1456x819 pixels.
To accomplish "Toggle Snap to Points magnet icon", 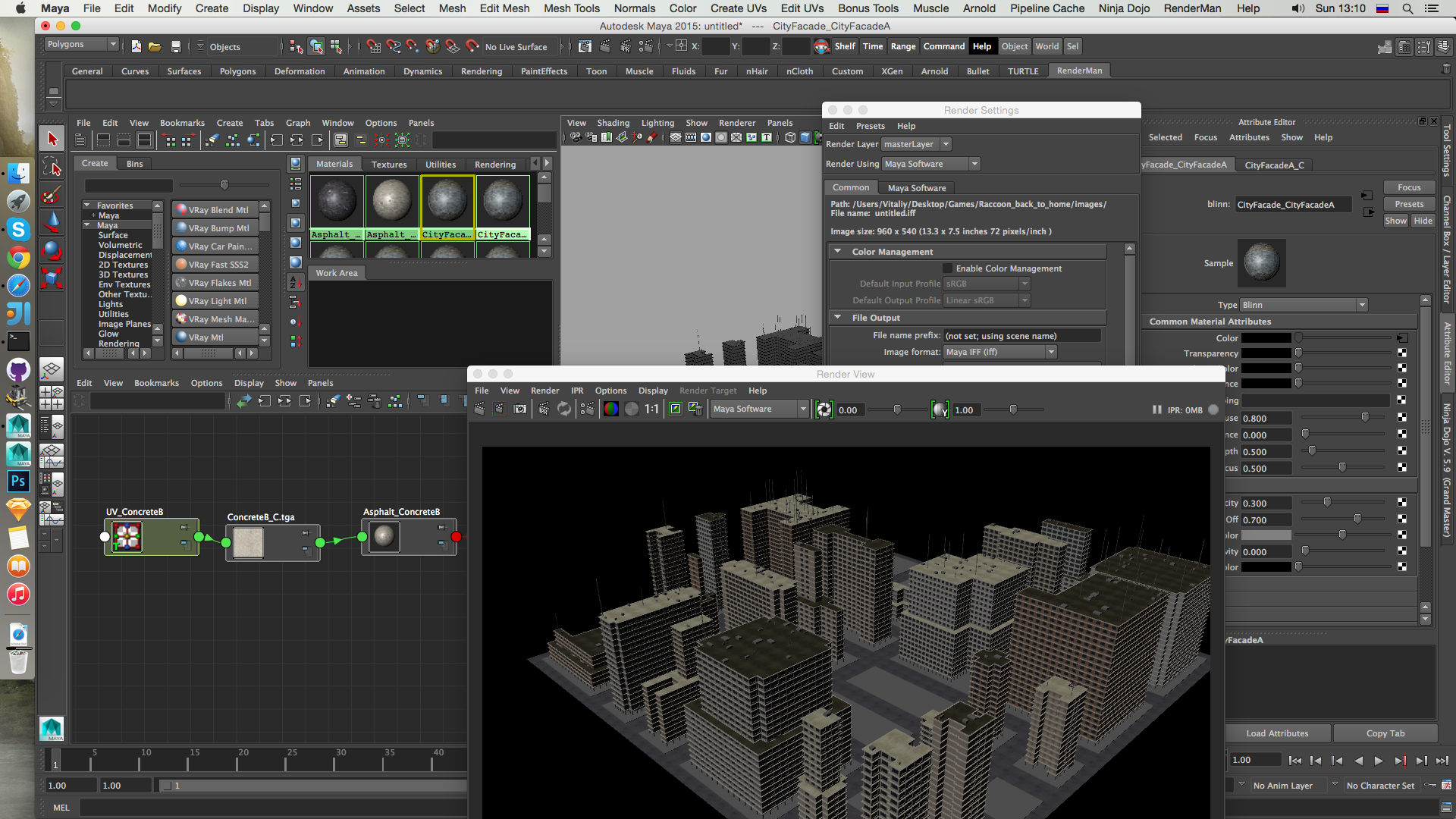I will click(x=413, y=47).
